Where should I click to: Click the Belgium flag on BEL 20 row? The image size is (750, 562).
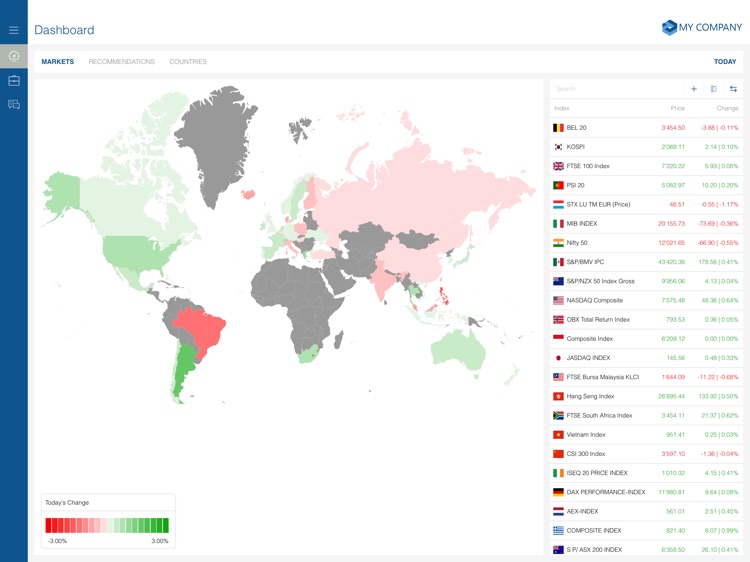click(x=558, y=128)
